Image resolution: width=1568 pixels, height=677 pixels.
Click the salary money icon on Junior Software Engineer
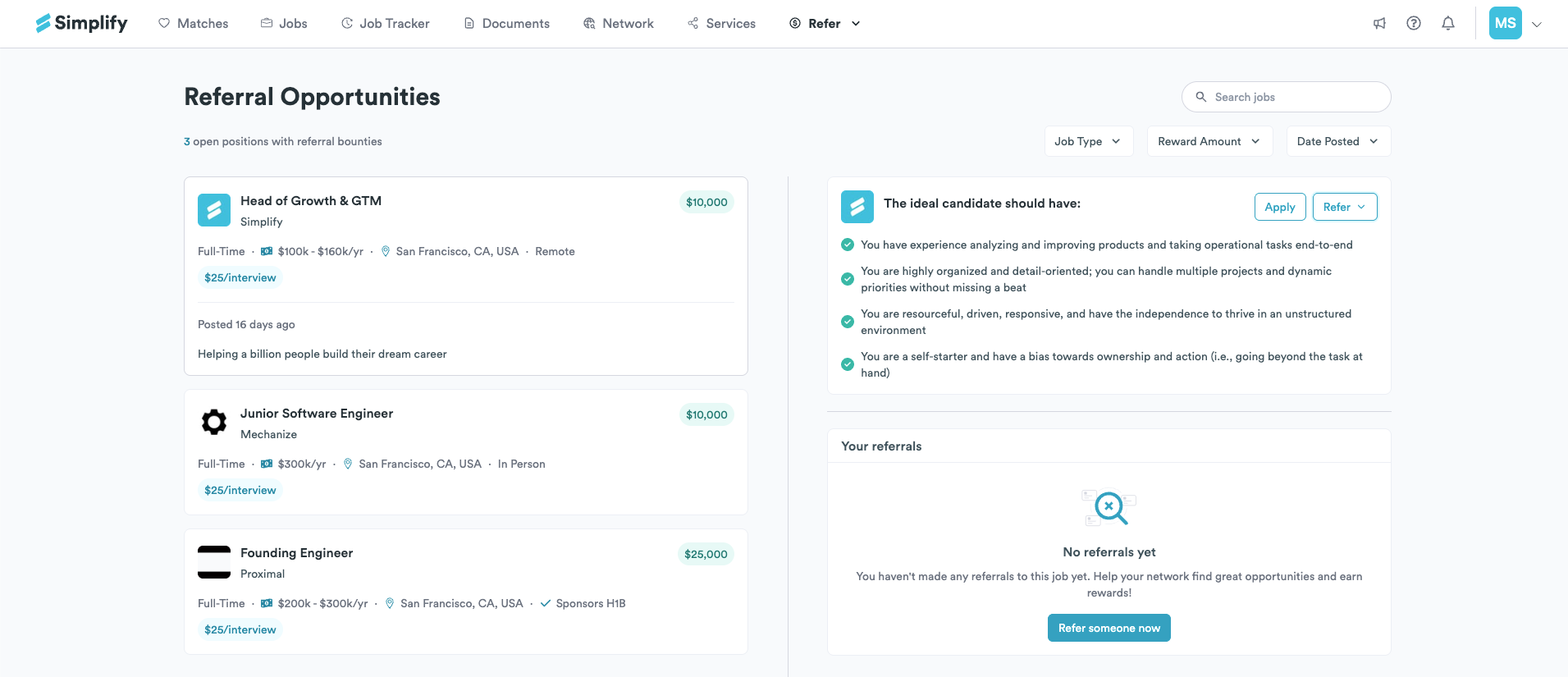[267, 464]
